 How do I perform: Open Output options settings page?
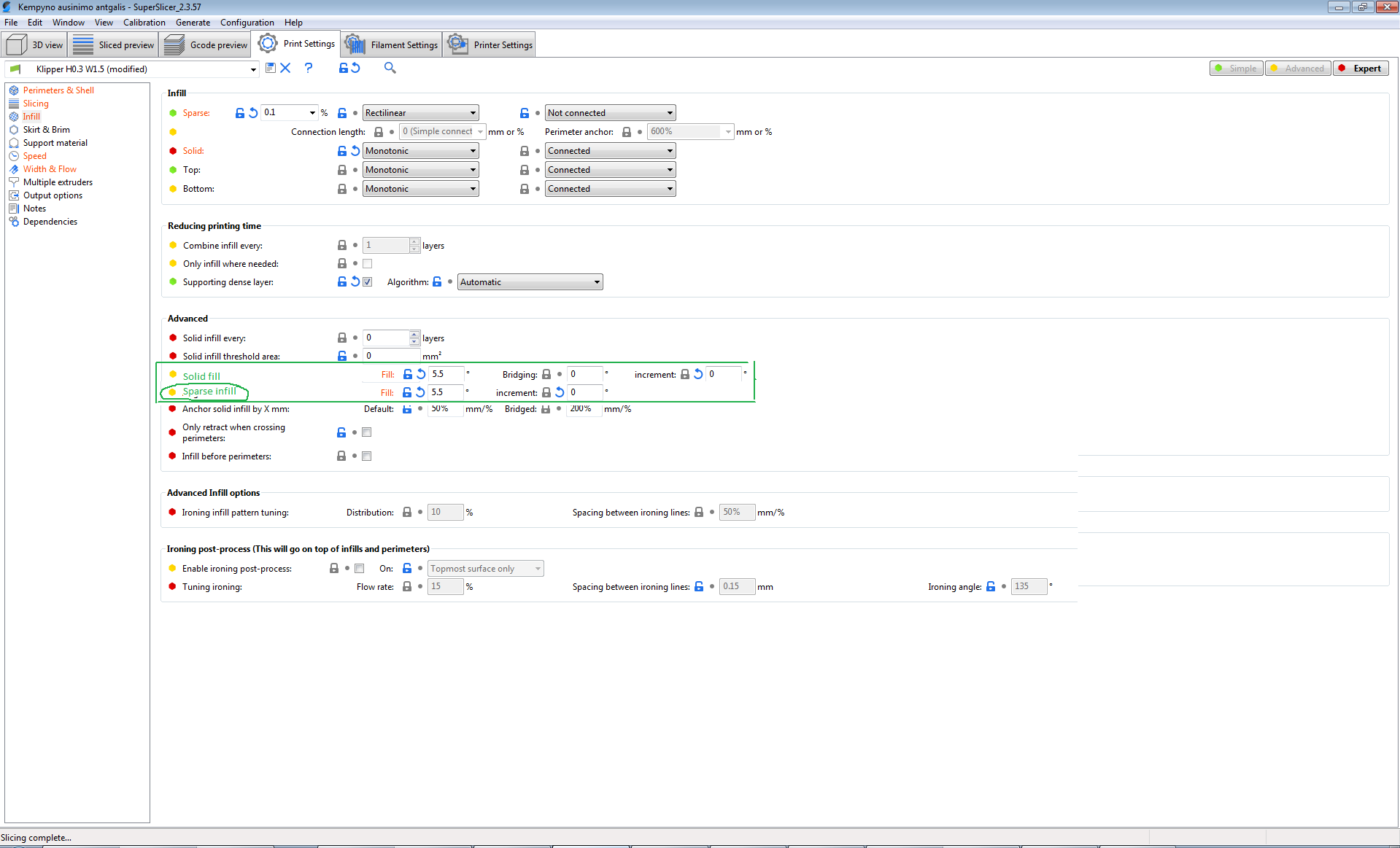click(52, 195)
